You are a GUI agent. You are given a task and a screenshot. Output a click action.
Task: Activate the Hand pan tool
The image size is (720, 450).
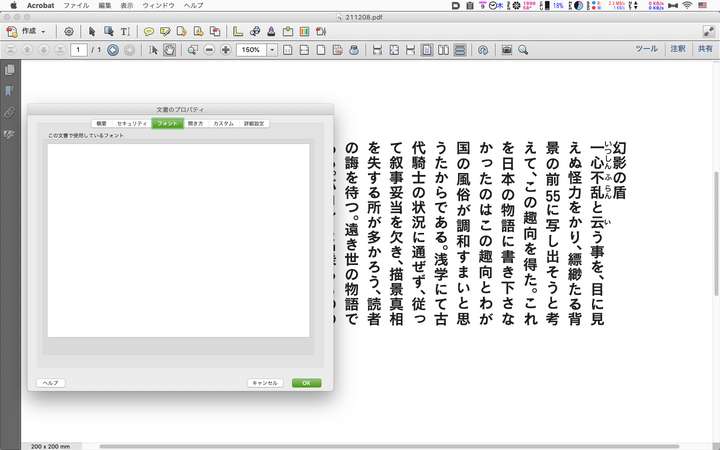(169, 50)
